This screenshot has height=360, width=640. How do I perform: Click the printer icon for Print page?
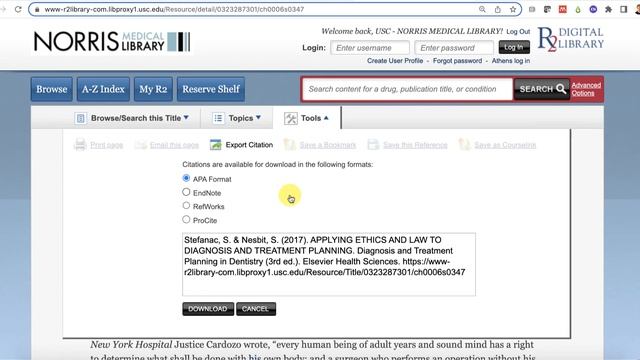[x=80, y=144]
